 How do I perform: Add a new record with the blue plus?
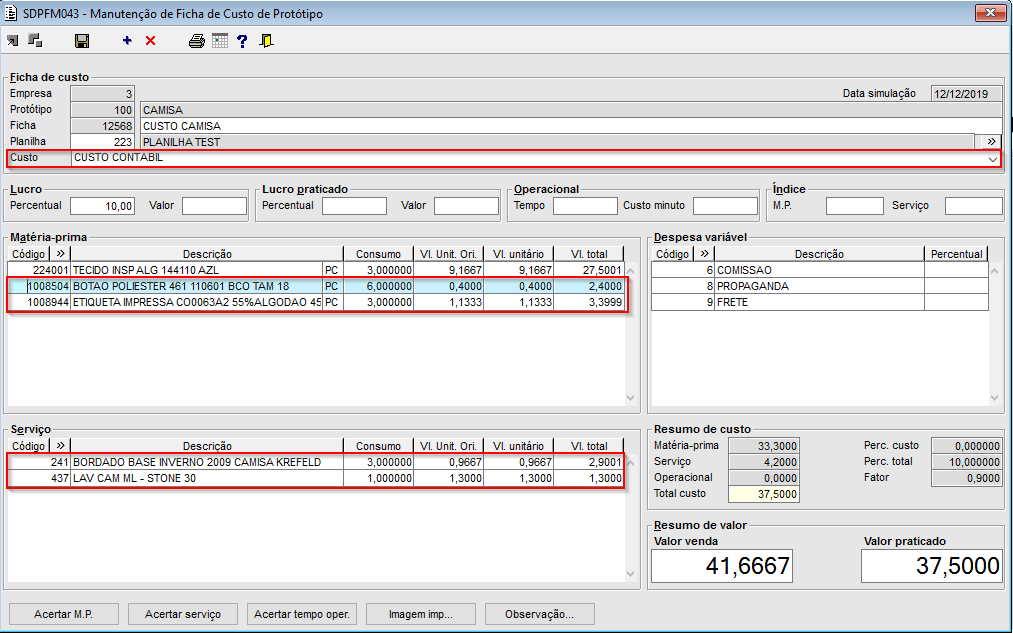(127, 41)
